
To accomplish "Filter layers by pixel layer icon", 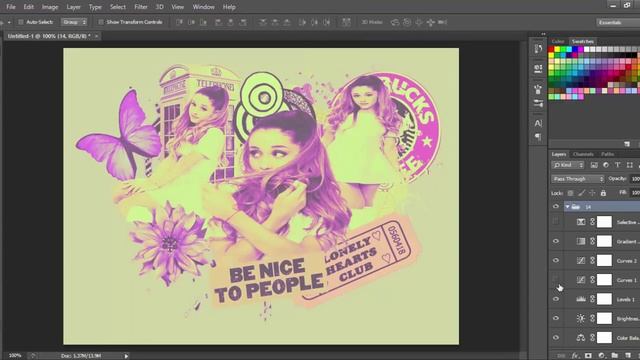I will click(594, 165).
